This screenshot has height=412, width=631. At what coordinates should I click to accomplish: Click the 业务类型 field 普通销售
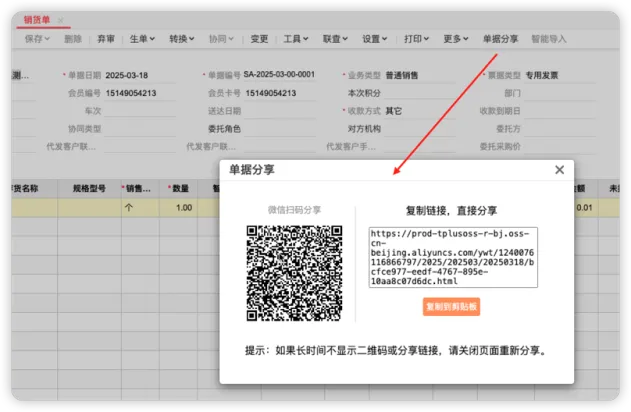point(420,75)
